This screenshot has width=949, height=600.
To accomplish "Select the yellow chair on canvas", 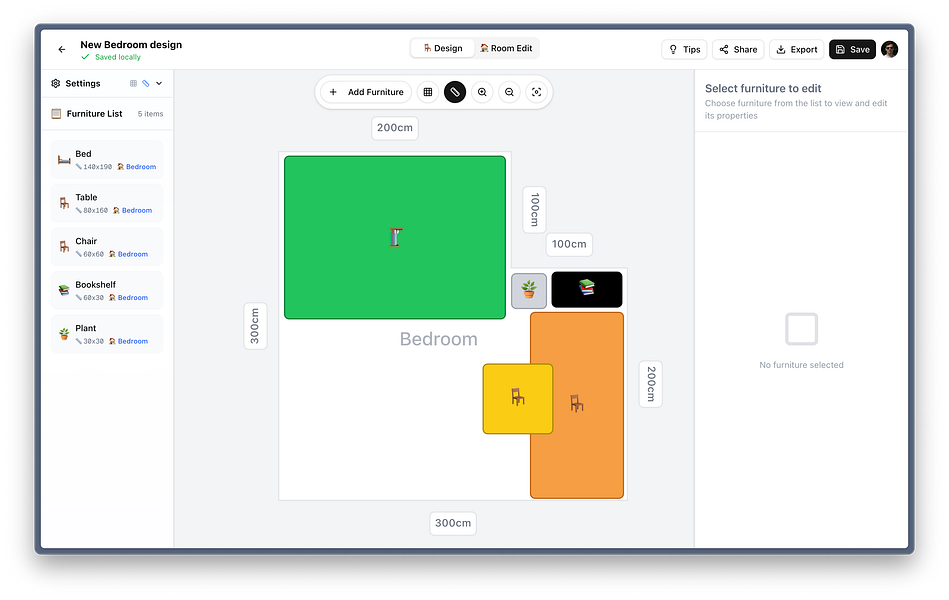I will point(517,398).
